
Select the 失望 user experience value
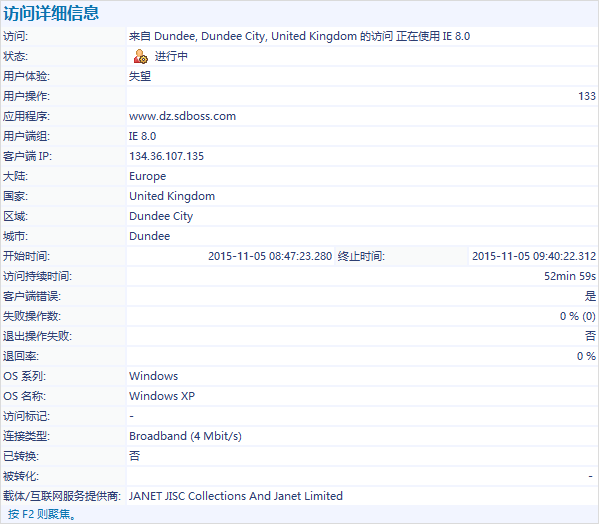pos(140,76)
